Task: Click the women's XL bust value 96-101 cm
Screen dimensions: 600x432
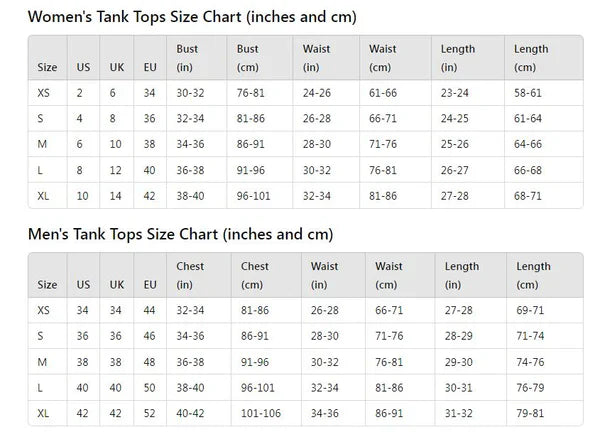Action: pos(256,196)
